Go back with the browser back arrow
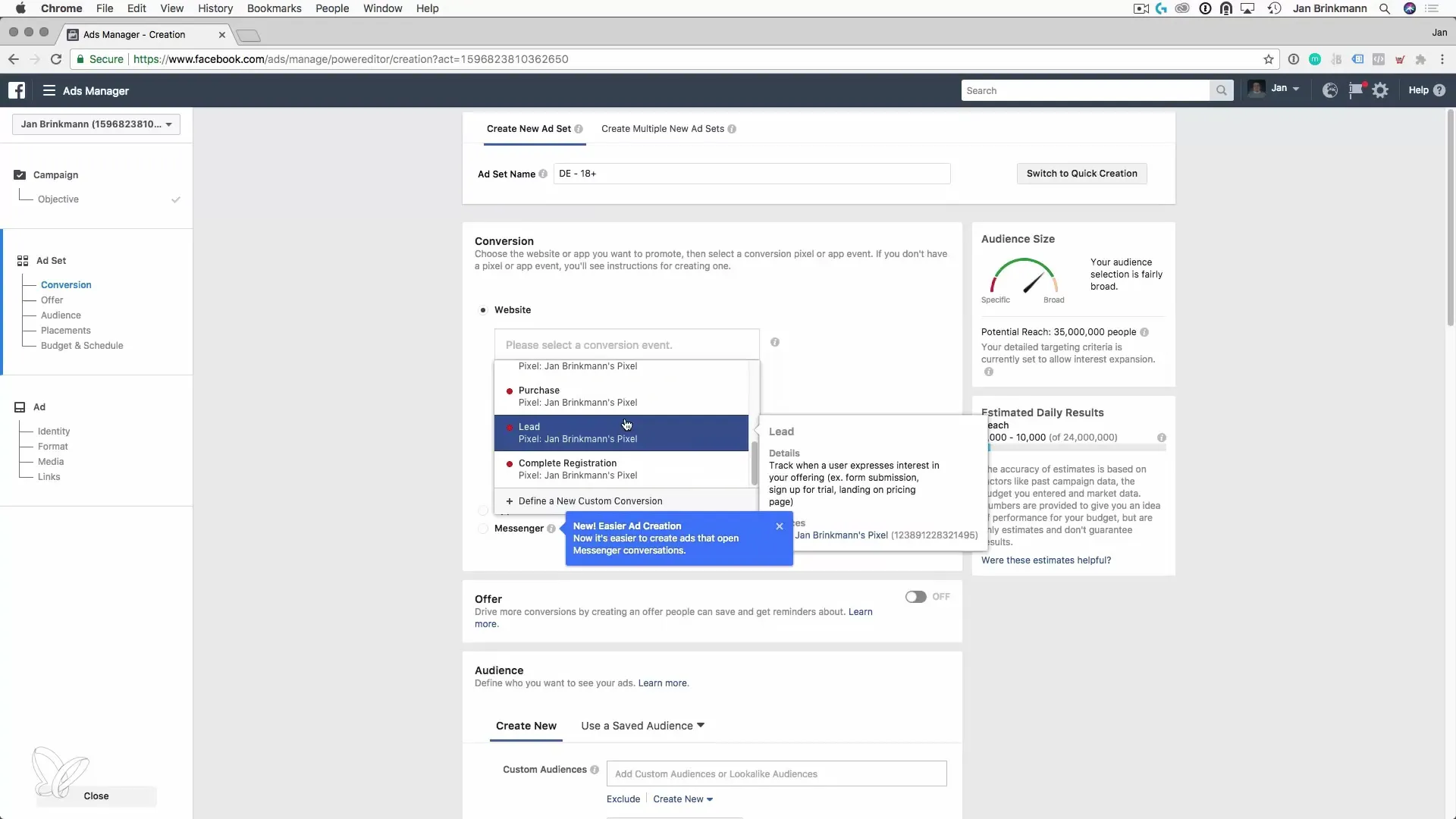 (x=14, y=59)
